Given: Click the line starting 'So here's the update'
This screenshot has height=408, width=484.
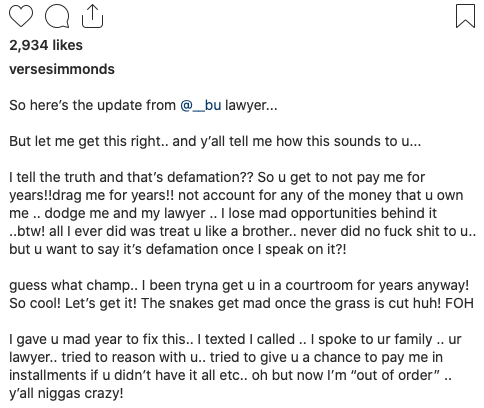Looking at the screenshot, I should click(x=143, y=105).
